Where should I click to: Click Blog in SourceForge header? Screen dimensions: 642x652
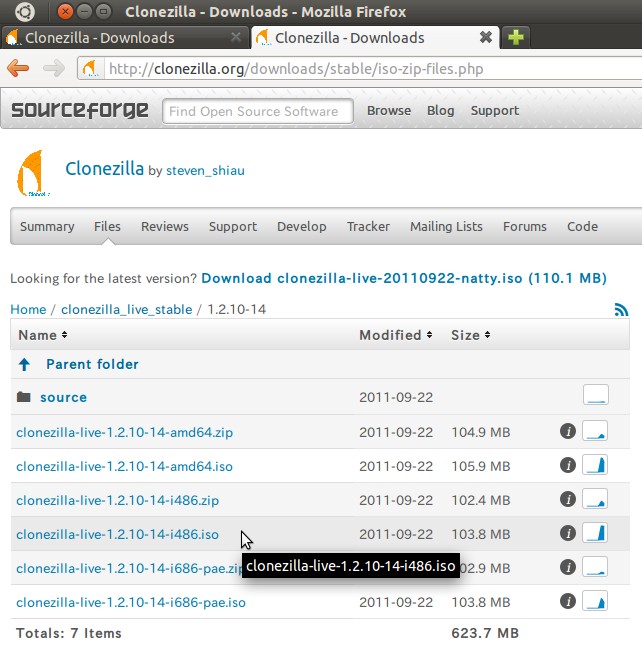tap(440, 111)
